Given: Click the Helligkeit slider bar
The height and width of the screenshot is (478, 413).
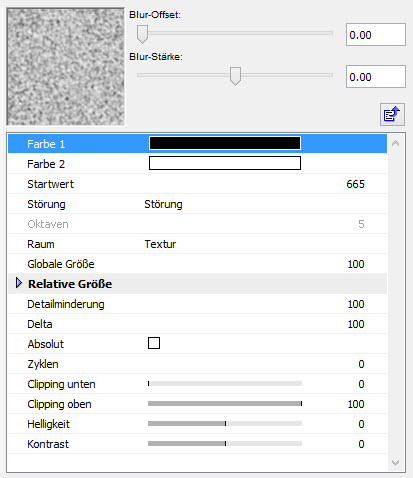Looking at the screenshot, I should coord(225,424).
